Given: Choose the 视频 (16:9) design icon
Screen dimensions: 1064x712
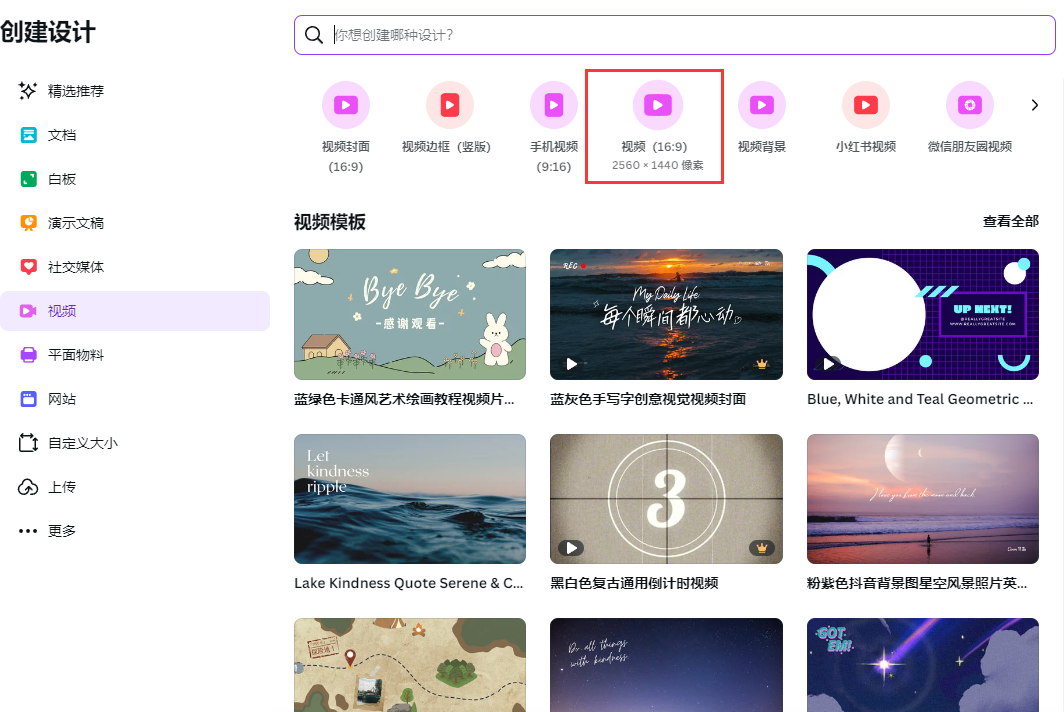Looking at the screenshot, I should (658, 105).
